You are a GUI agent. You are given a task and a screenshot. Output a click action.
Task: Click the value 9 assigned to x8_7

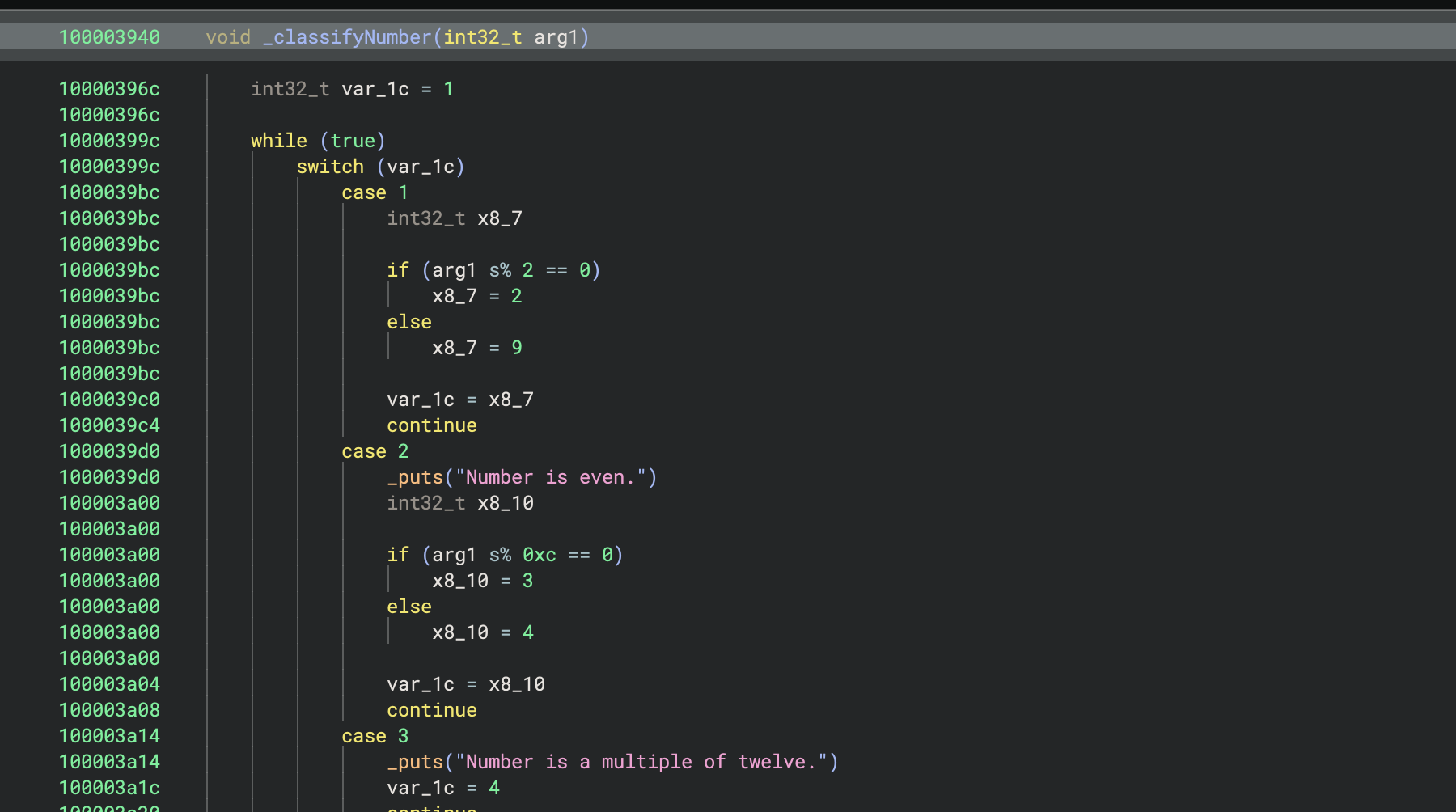[517, 348]
